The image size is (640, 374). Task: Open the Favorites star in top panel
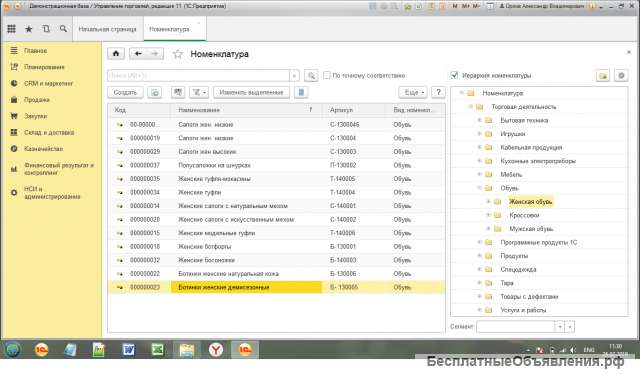(x=29, y=29)
